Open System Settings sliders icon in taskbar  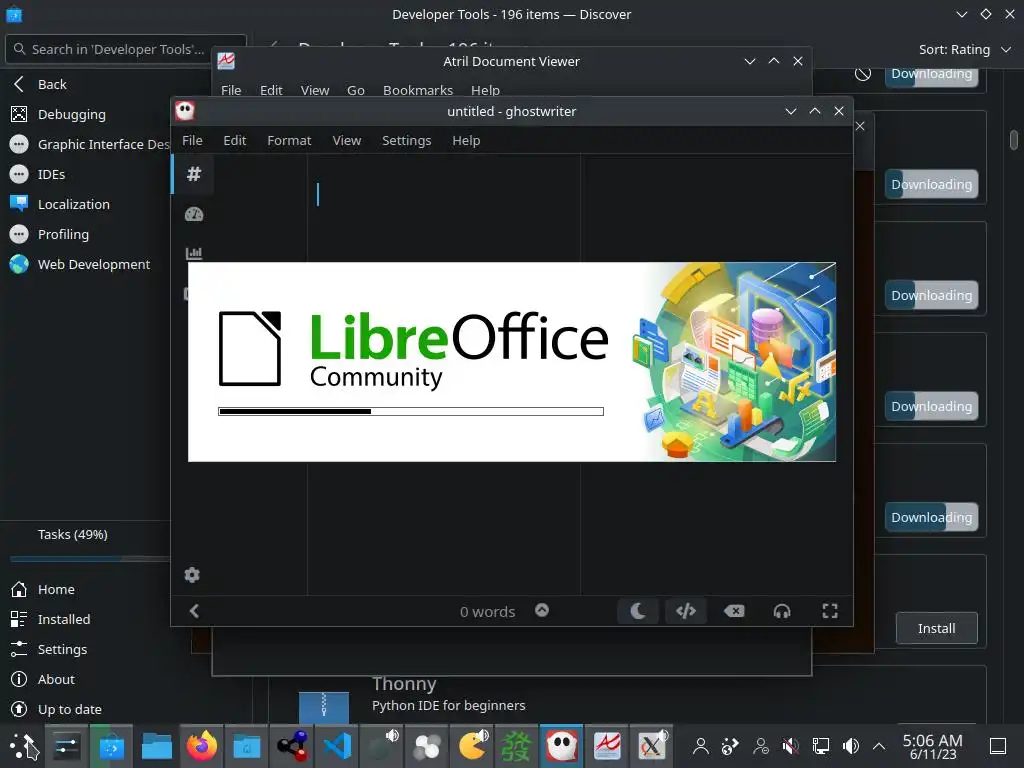pyautogui.click(x=67, y=746)
